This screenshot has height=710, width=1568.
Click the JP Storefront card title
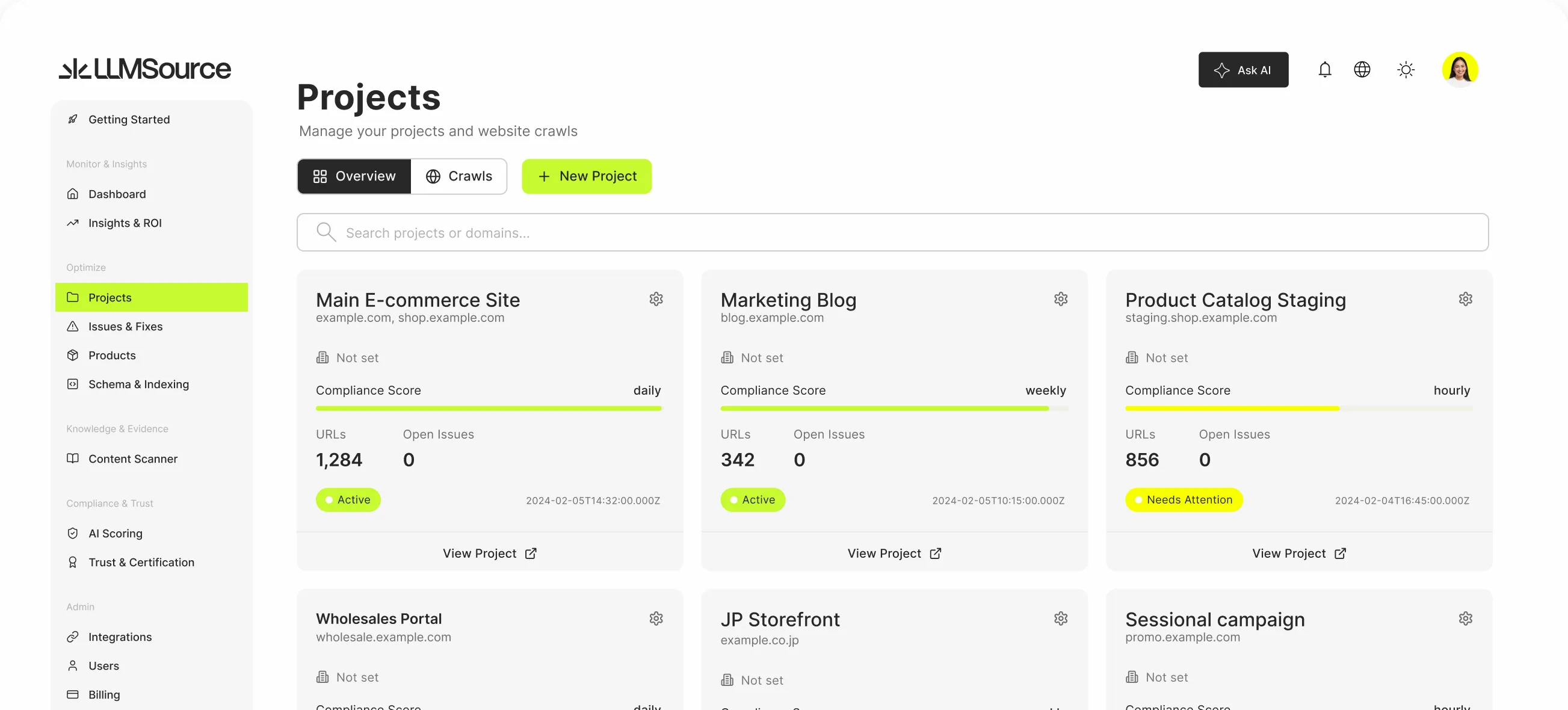pos(780,619)
